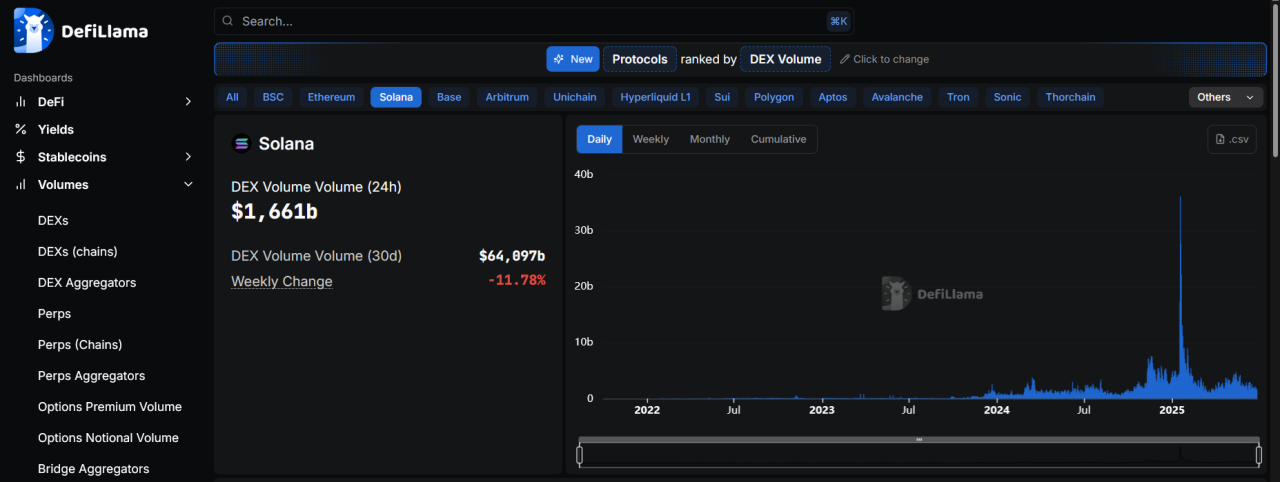Click the New badge button
This screenshot has width=1280, height=482.
[x=573, y=59]
